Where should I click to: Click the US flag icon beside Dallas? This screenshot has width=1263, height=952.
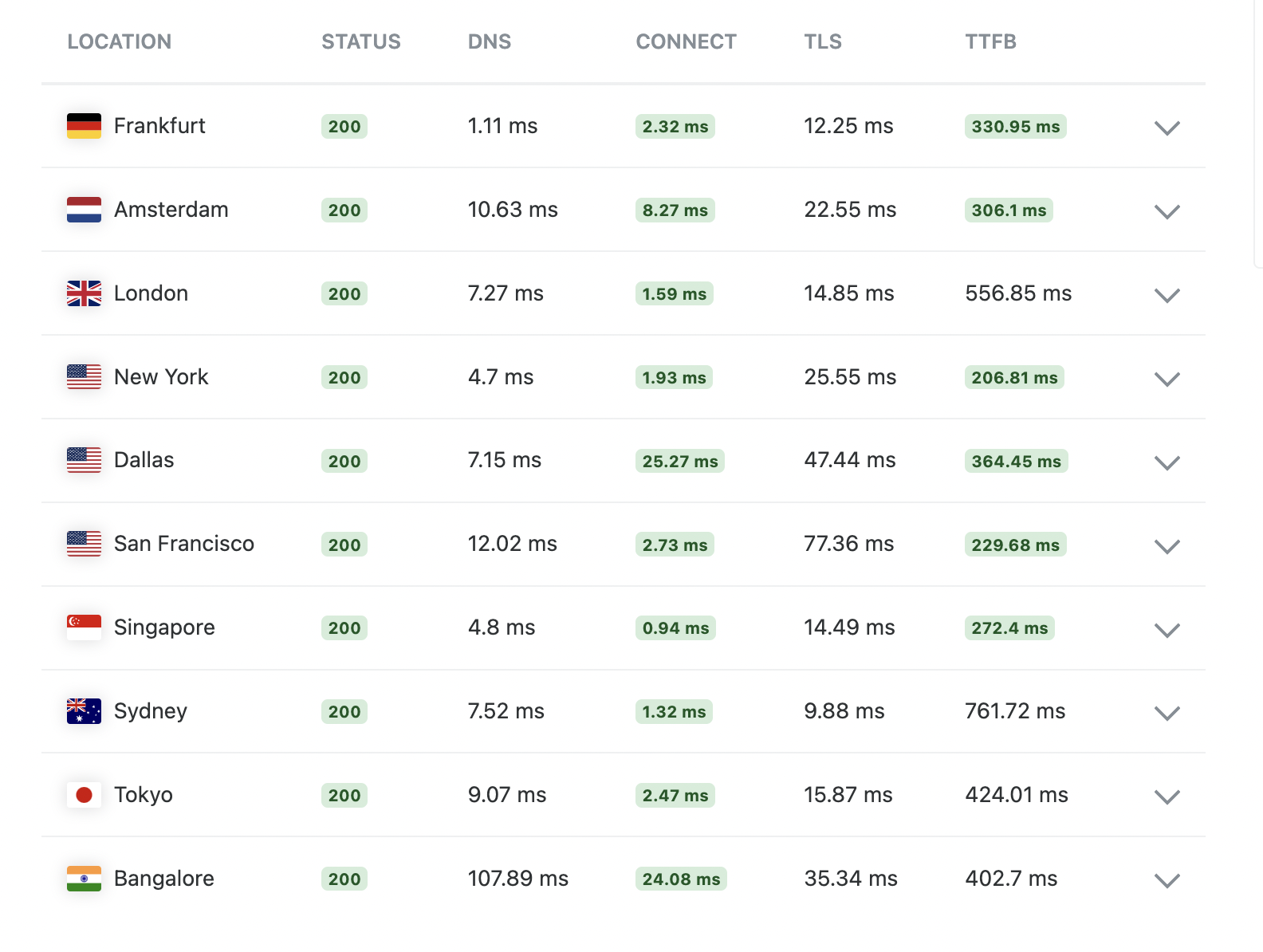pyautogui.click(x=84, y=460)
